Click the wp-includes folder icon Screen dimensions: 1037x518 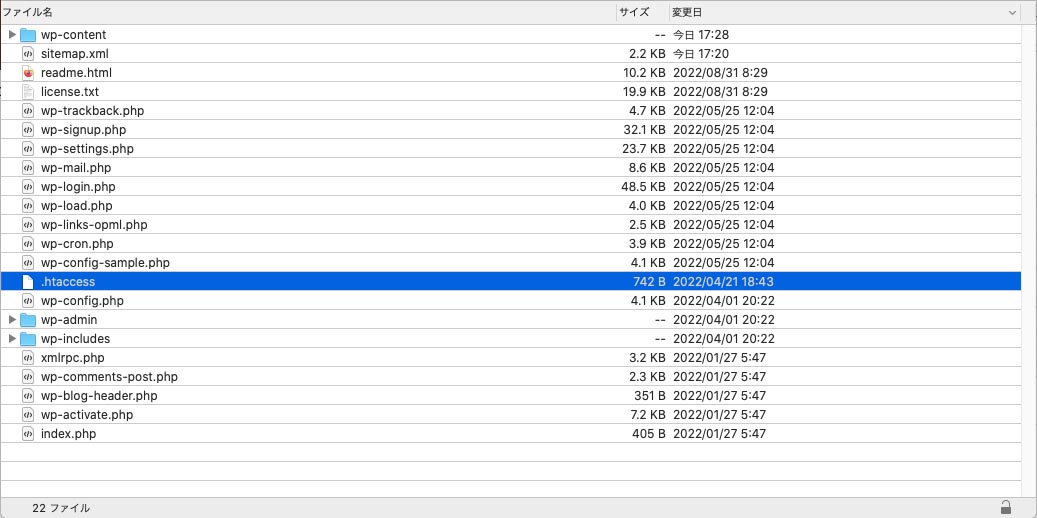click(x=28, y=339)
